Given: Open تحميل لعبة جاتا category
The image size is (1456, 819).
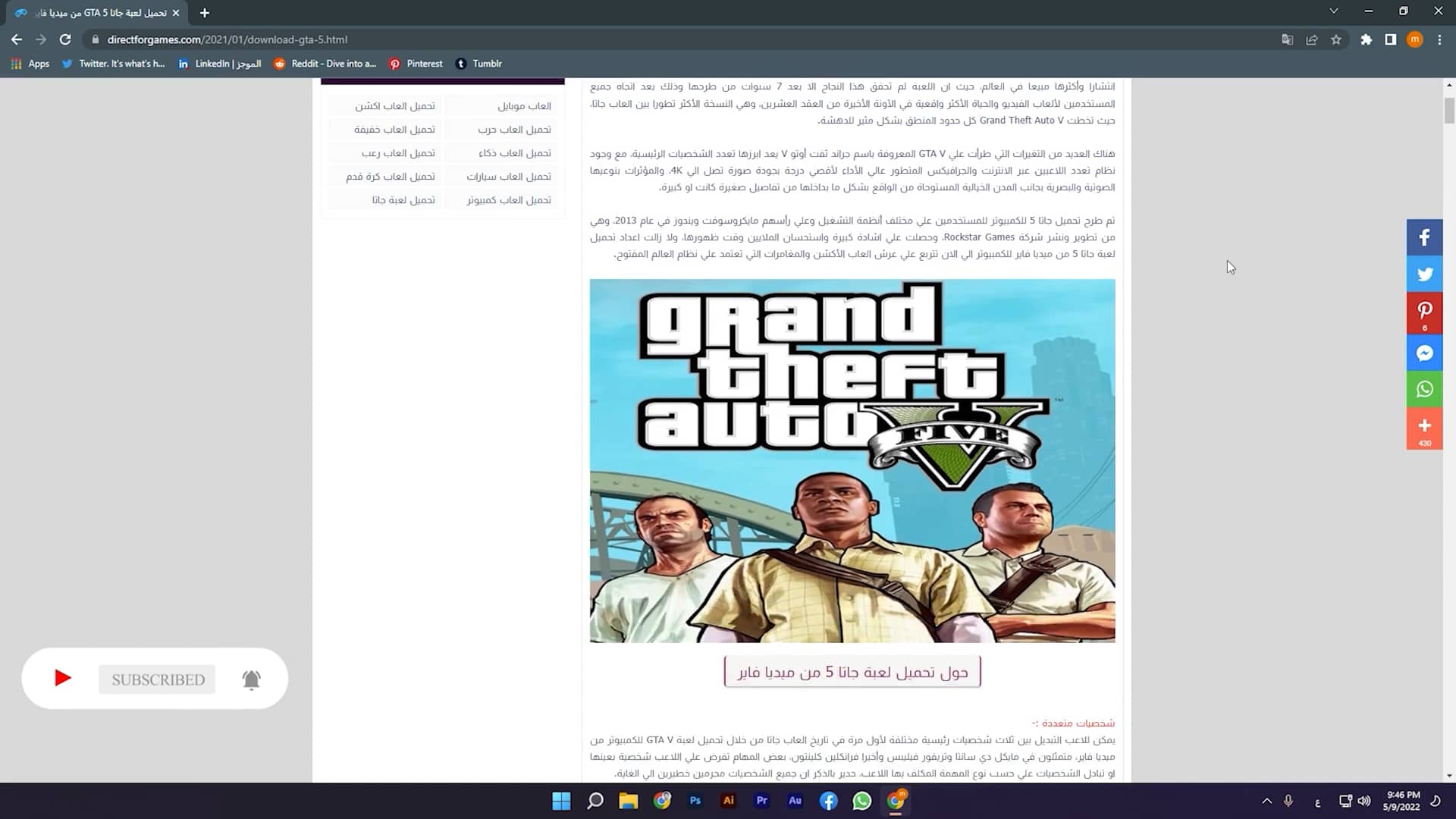Looking at the screenshot, I should (x=403, y=200).
